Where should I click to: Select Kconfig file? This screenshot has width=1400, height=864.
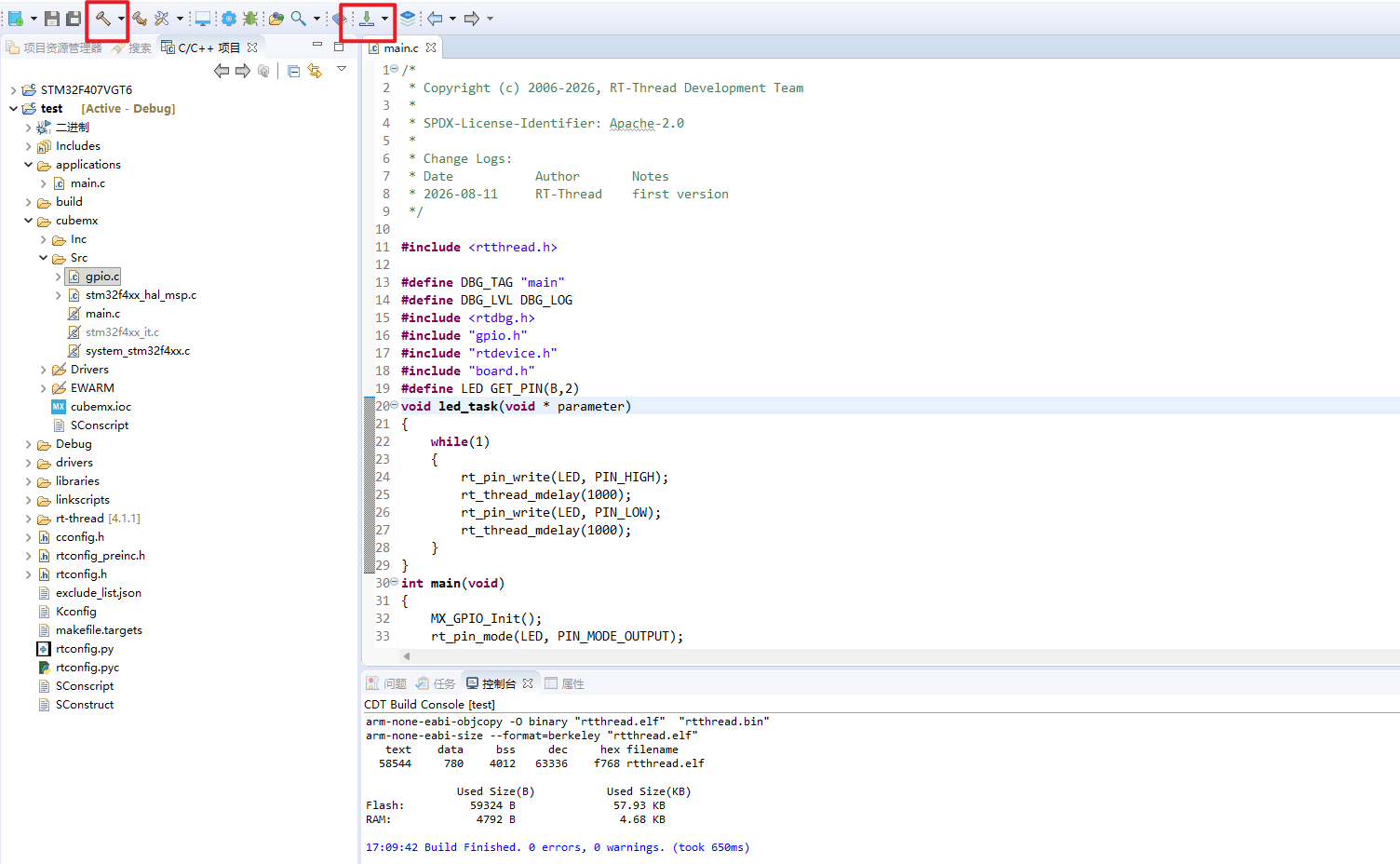coord(75,612)
